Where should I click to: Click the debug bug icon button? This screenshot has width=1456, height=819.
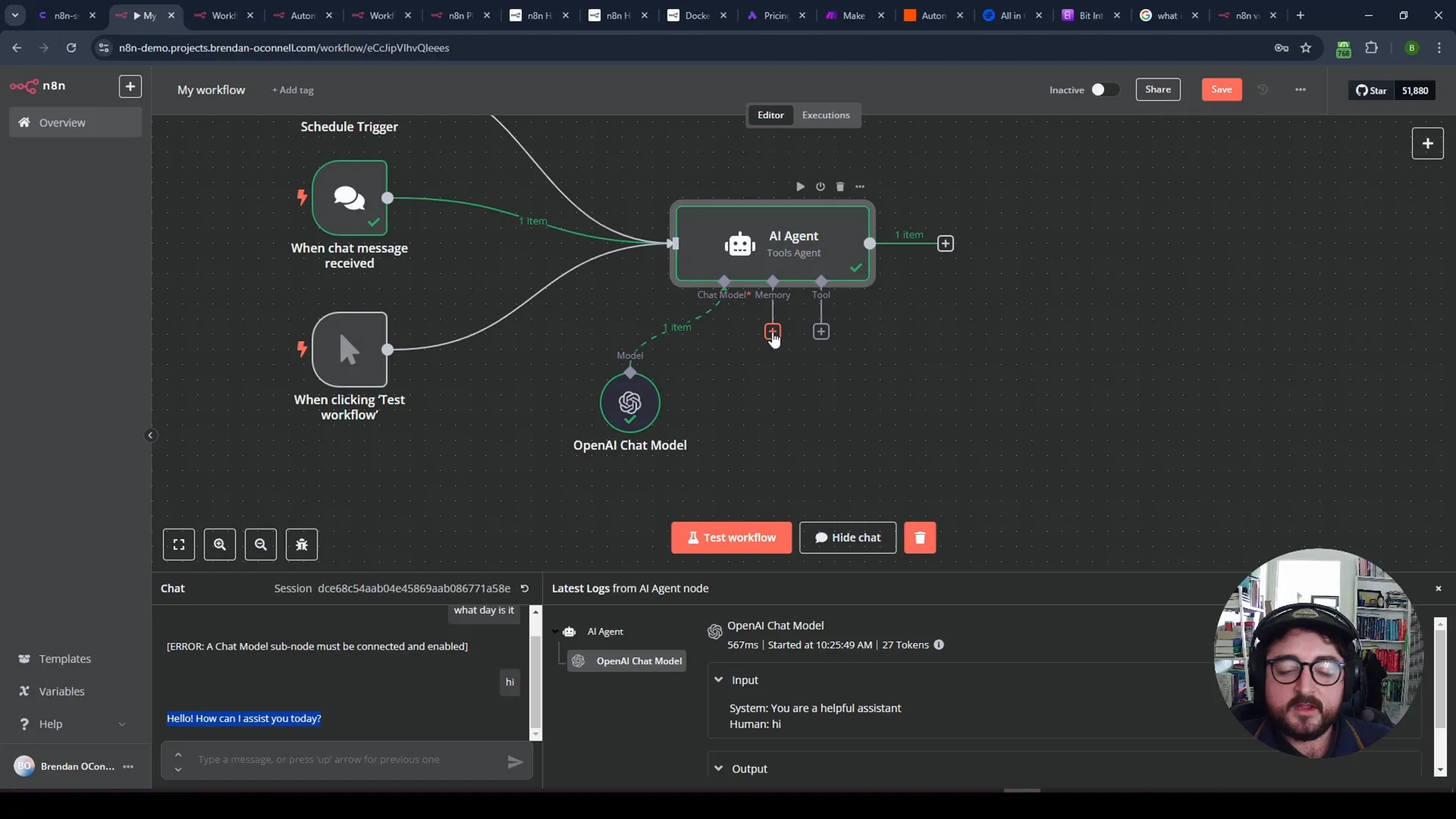(x=302, y=544)
